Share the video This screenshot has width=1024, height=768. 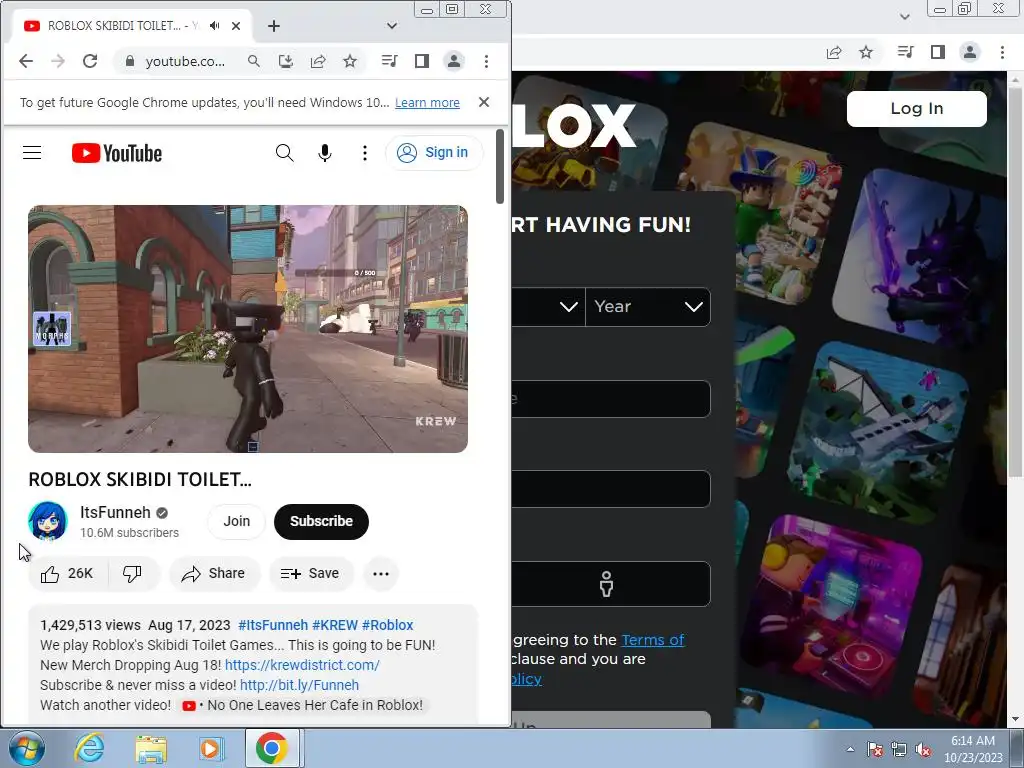pyautogui.click(x=214, y=573)
